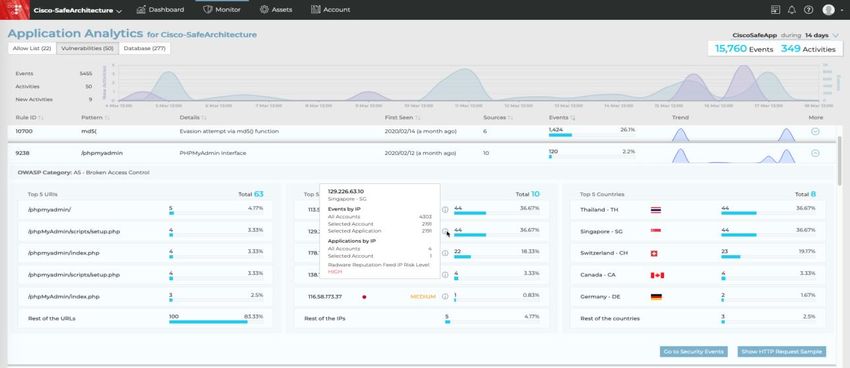Click info icon for IP 116.58.173.37
The width and height of the screenshot is (850, 368).
click(x=445, y=296)
